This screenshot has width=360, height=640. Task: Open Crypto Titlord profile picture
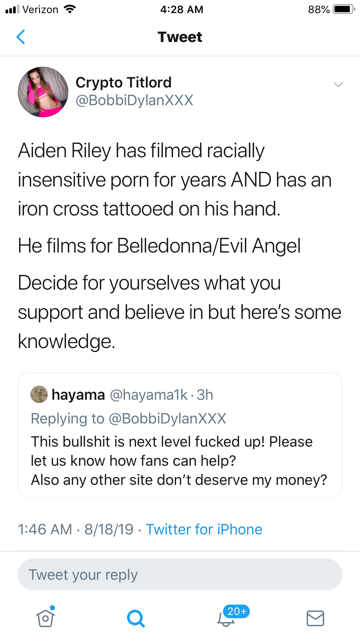(43, 92)
